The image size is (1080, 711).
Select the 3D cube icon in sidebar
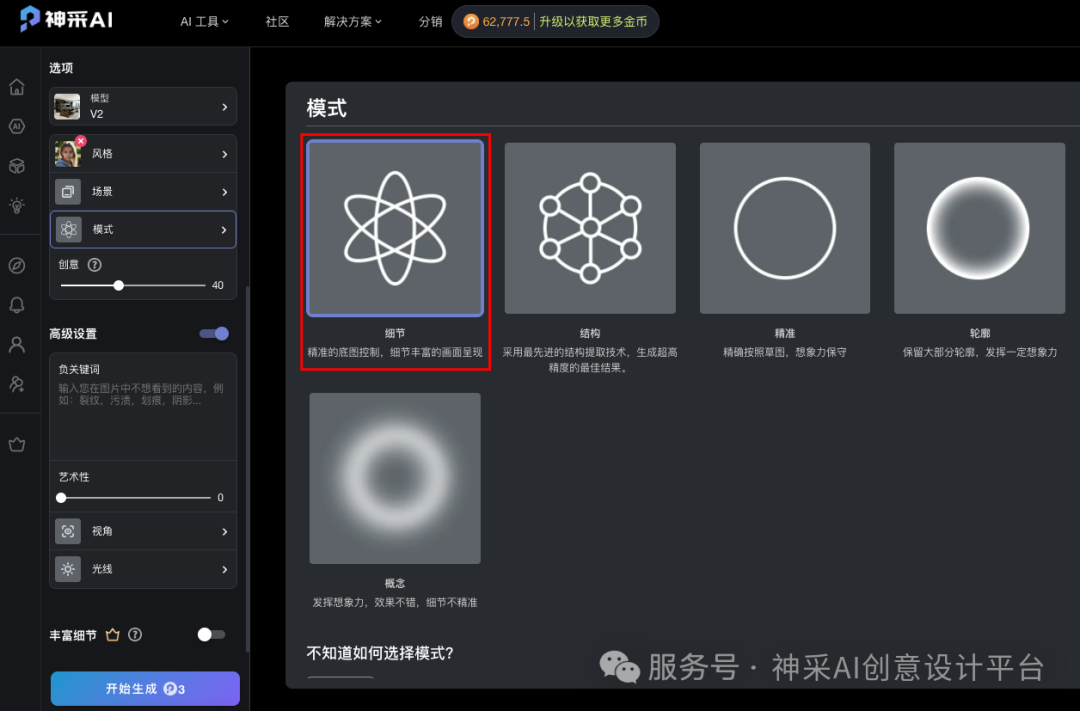pyautogui.click(x=18, y=166)
